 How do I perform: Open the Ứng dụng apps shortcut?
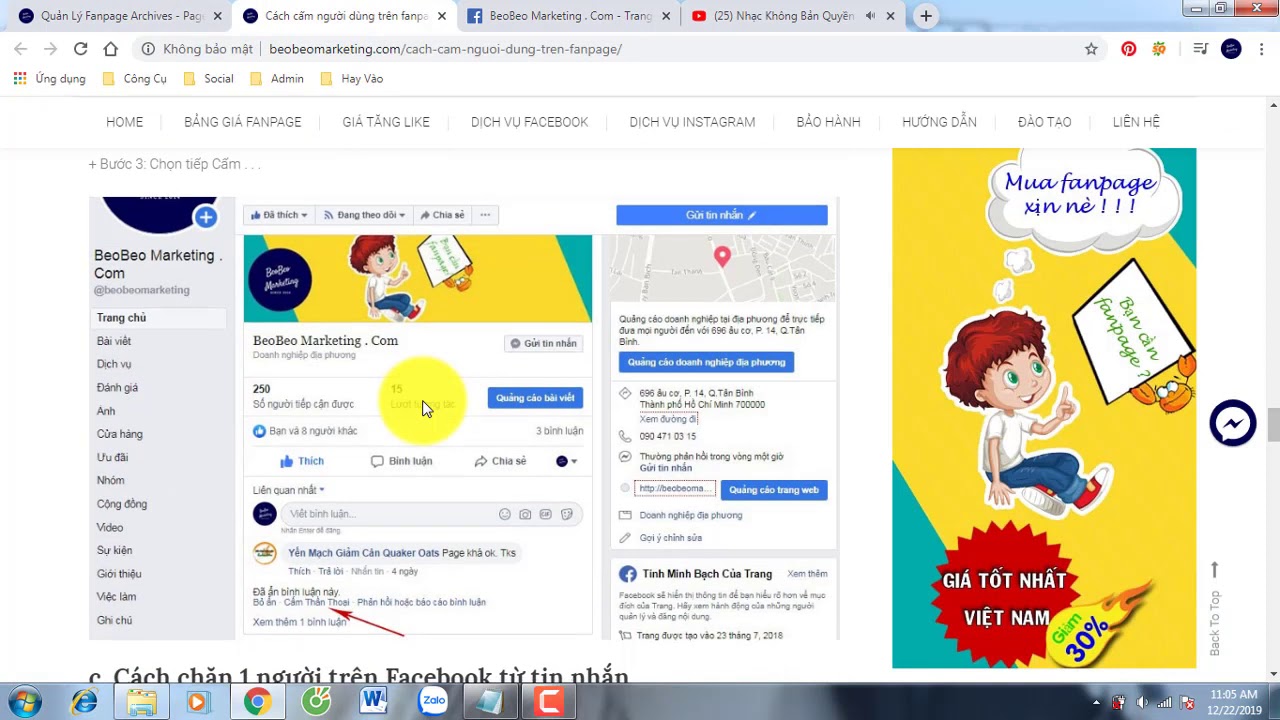(50, 78)
